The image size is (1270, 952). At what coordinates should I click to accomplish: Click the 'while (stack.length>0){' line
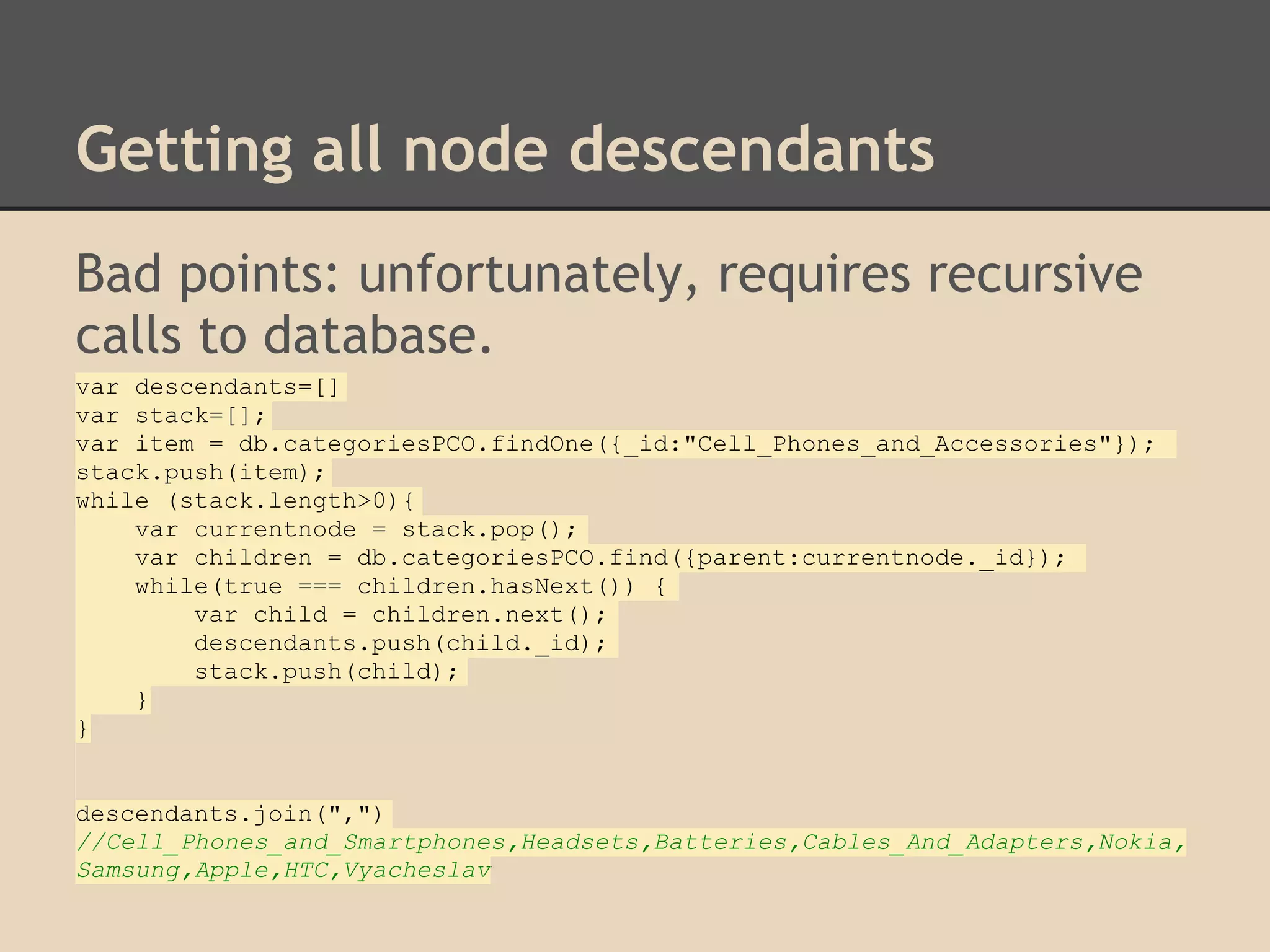(245, 501)
